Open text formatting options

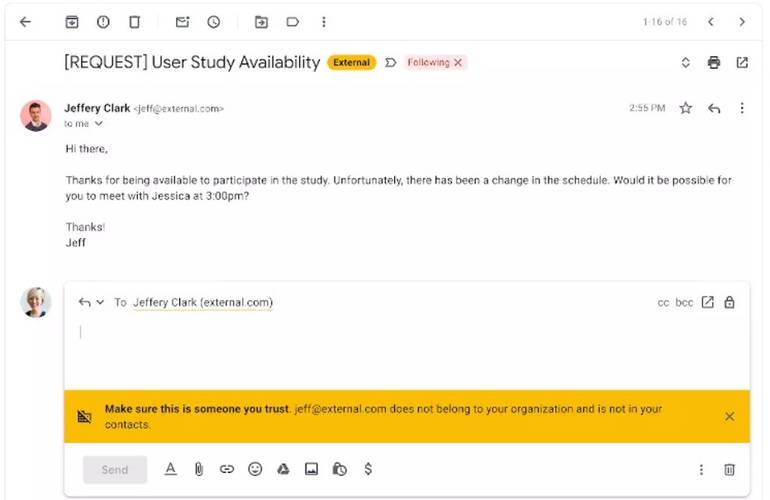170,470
